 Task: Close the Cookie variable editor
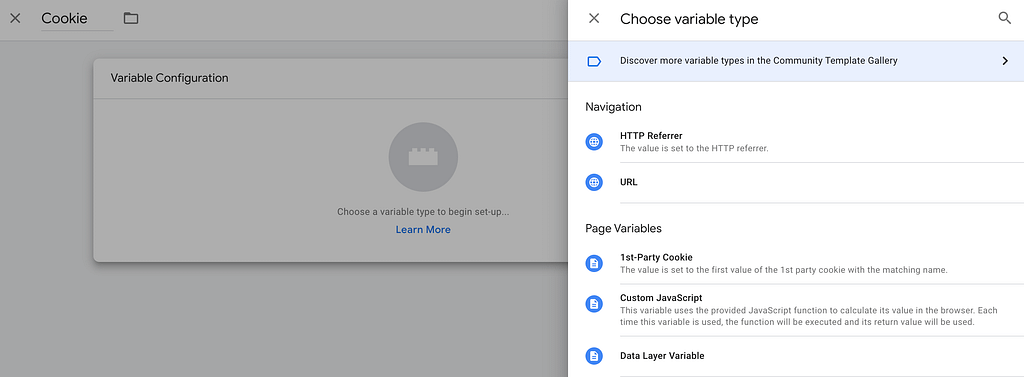coord(16,18)
